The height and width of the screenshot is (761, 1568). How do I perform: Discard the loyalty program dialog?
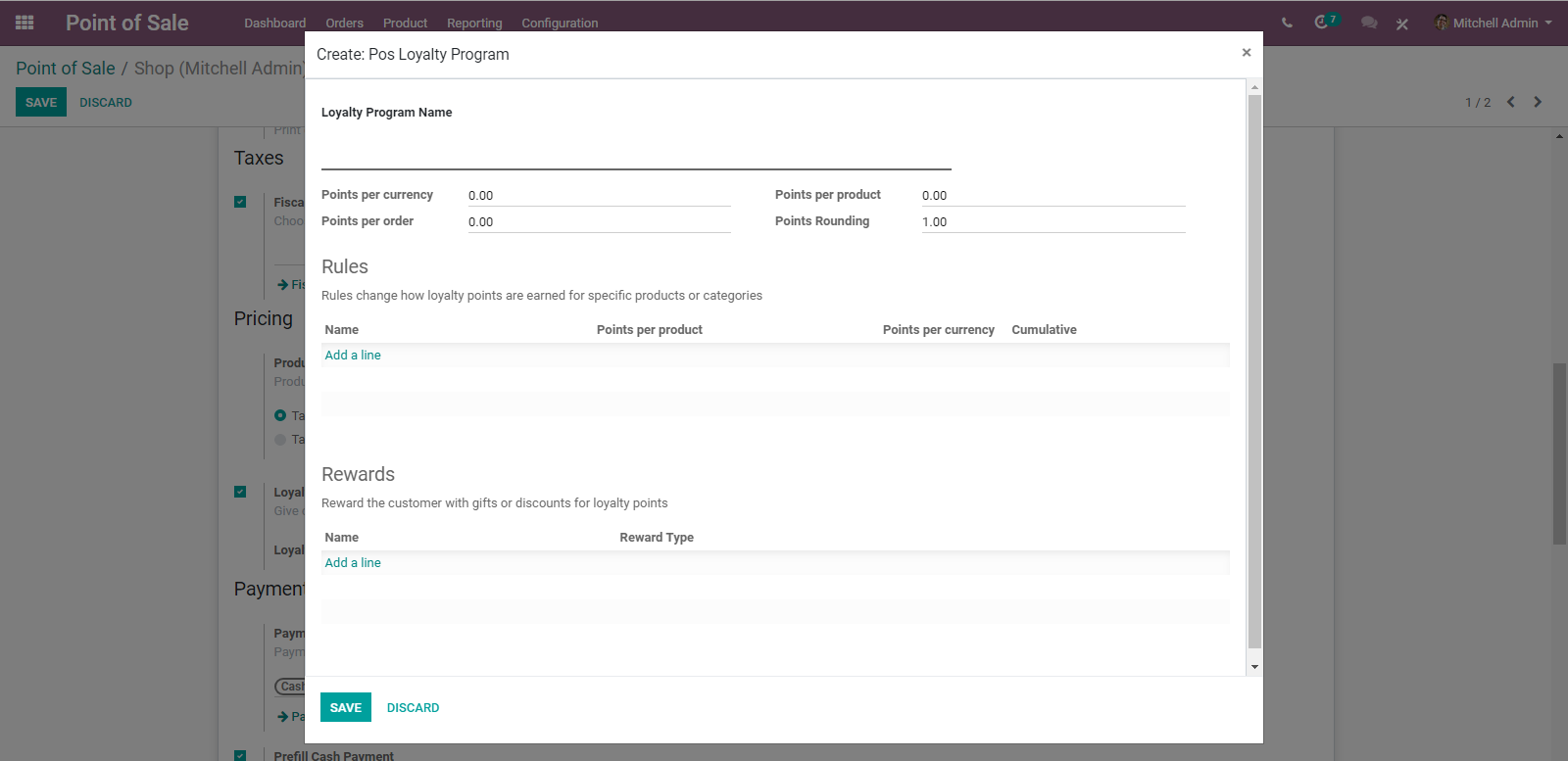point(413,707)
